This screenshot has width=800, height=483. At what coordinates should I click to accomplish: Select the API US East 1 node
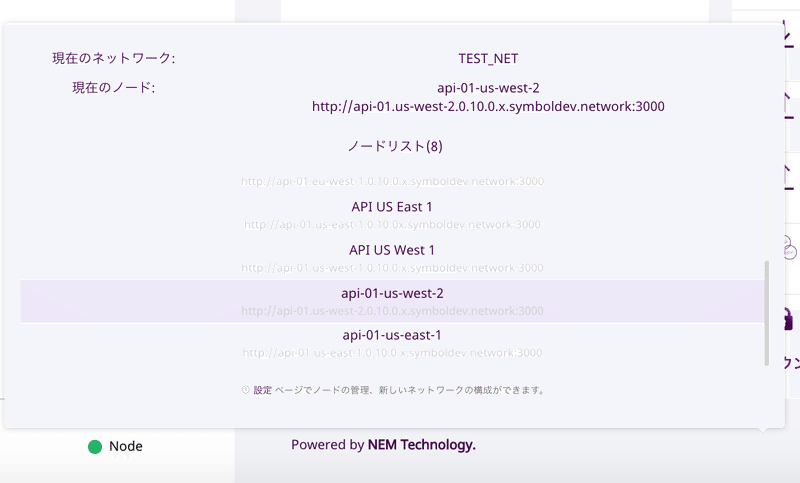392,214
